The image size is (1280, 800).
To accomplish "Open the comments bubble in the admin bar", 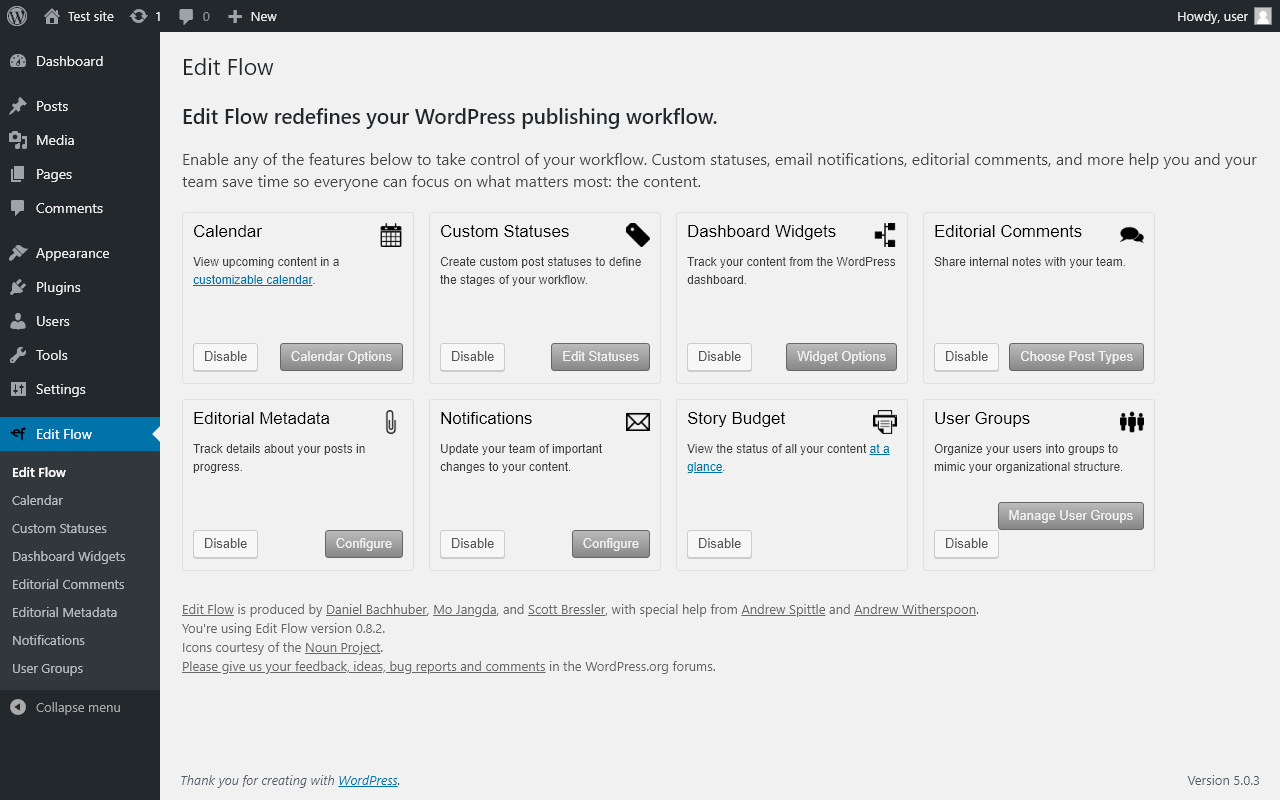I will 194,16.
